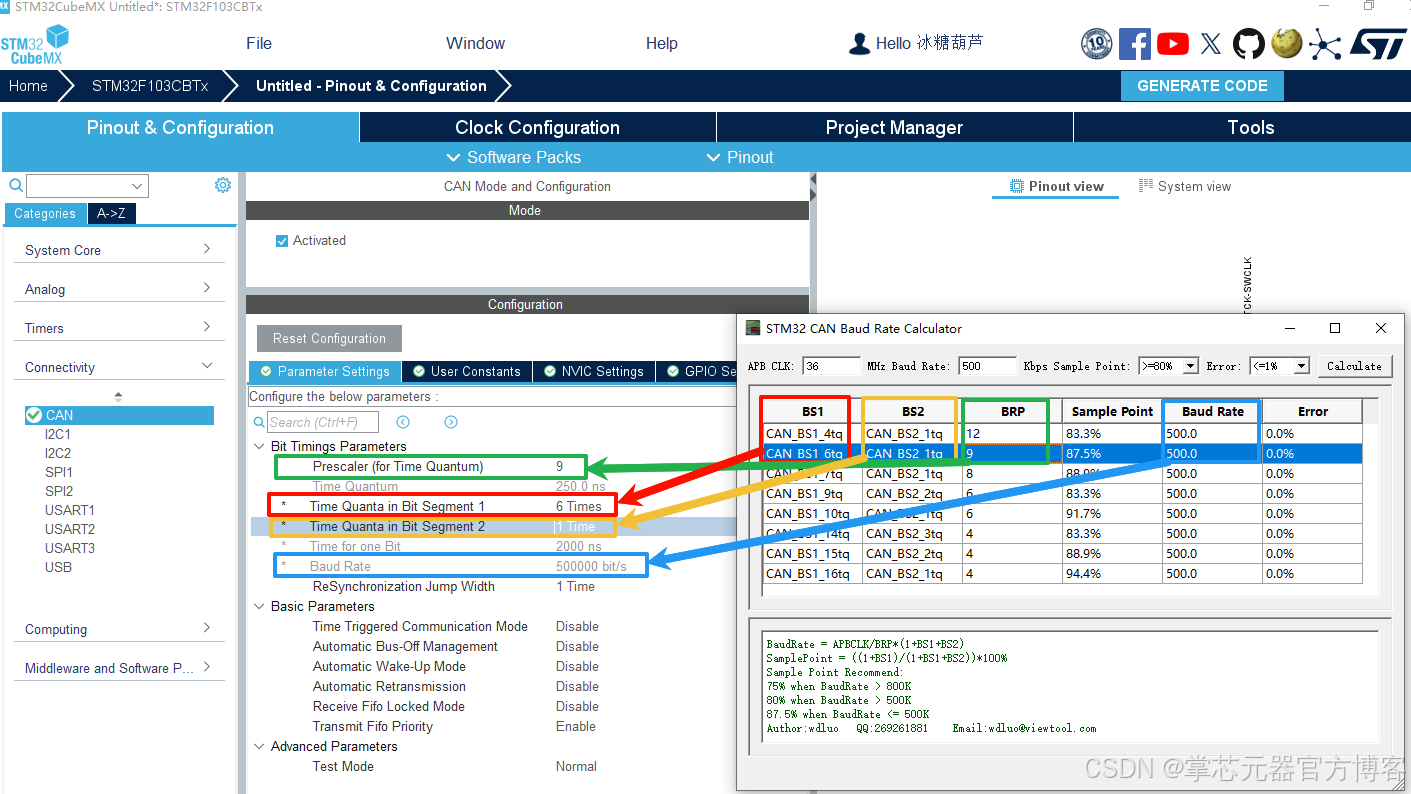
Task: Click the Reset Configuration button
Action: coord(329,338)
